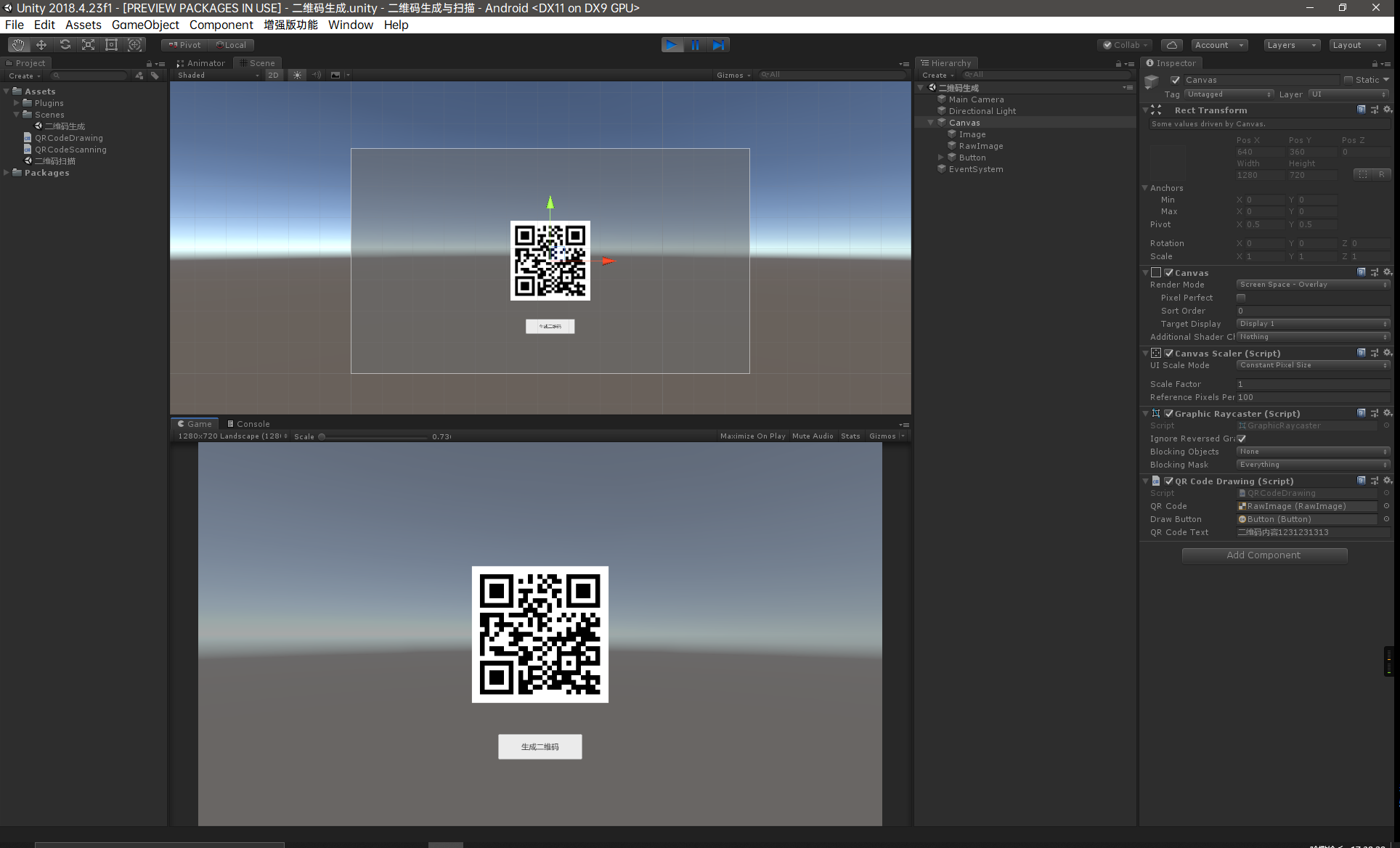Screen dimensions: 1400x848
Task: Toggle scene lighting in the Scene view
Action: tap(296, 75)
